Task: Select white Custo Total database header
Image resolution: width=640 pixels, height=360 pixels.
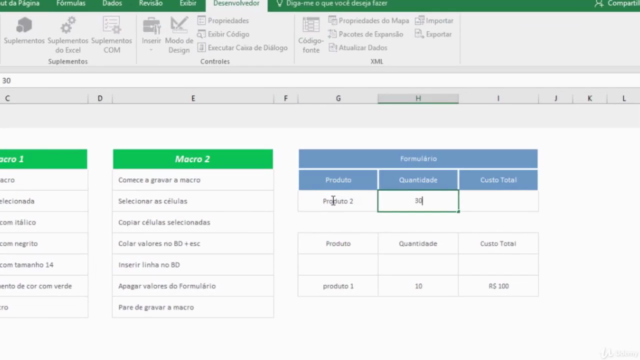Action: (x=498, y=244)
